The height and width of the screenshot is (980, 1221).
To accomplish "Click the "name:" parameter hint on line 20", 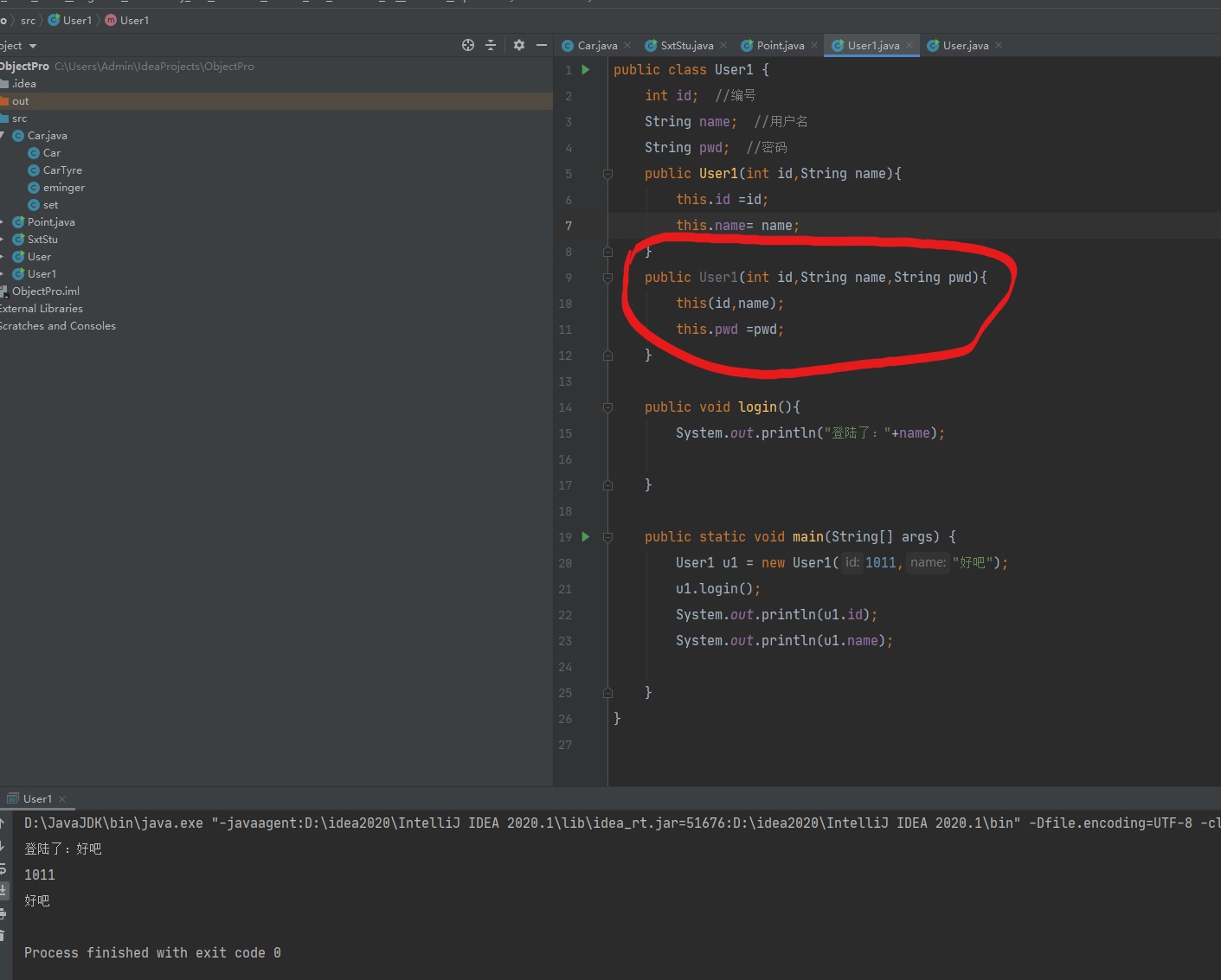I will 928,562.
